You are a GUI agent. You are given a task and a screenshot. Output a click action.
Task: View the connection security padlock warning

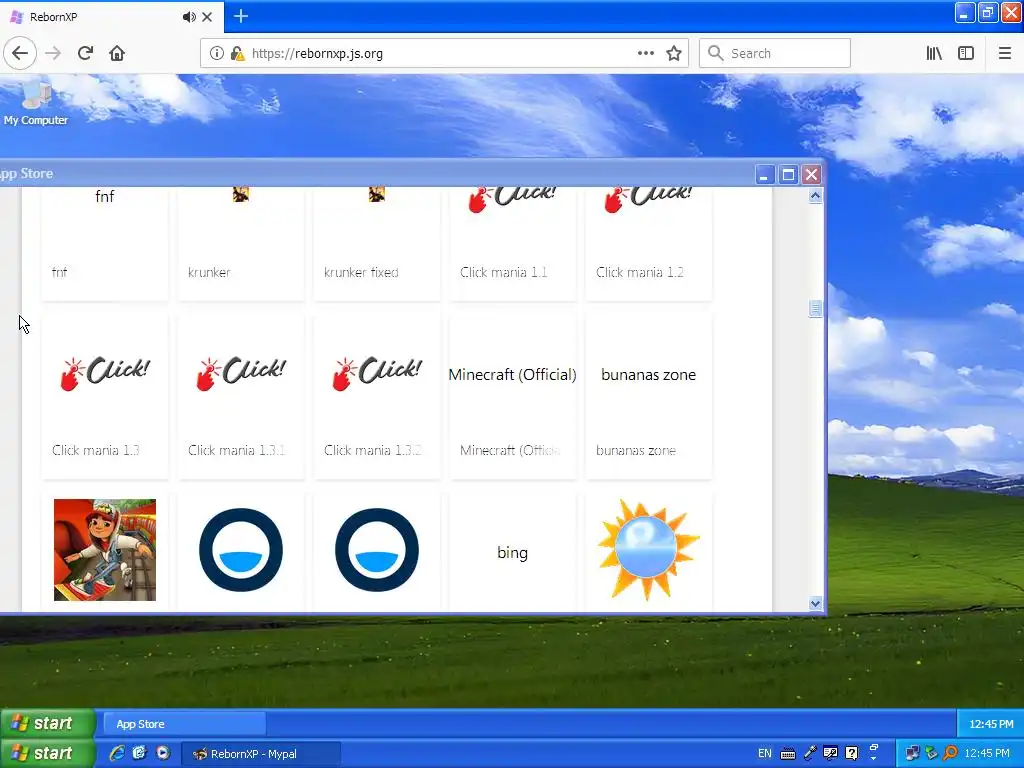237,53
